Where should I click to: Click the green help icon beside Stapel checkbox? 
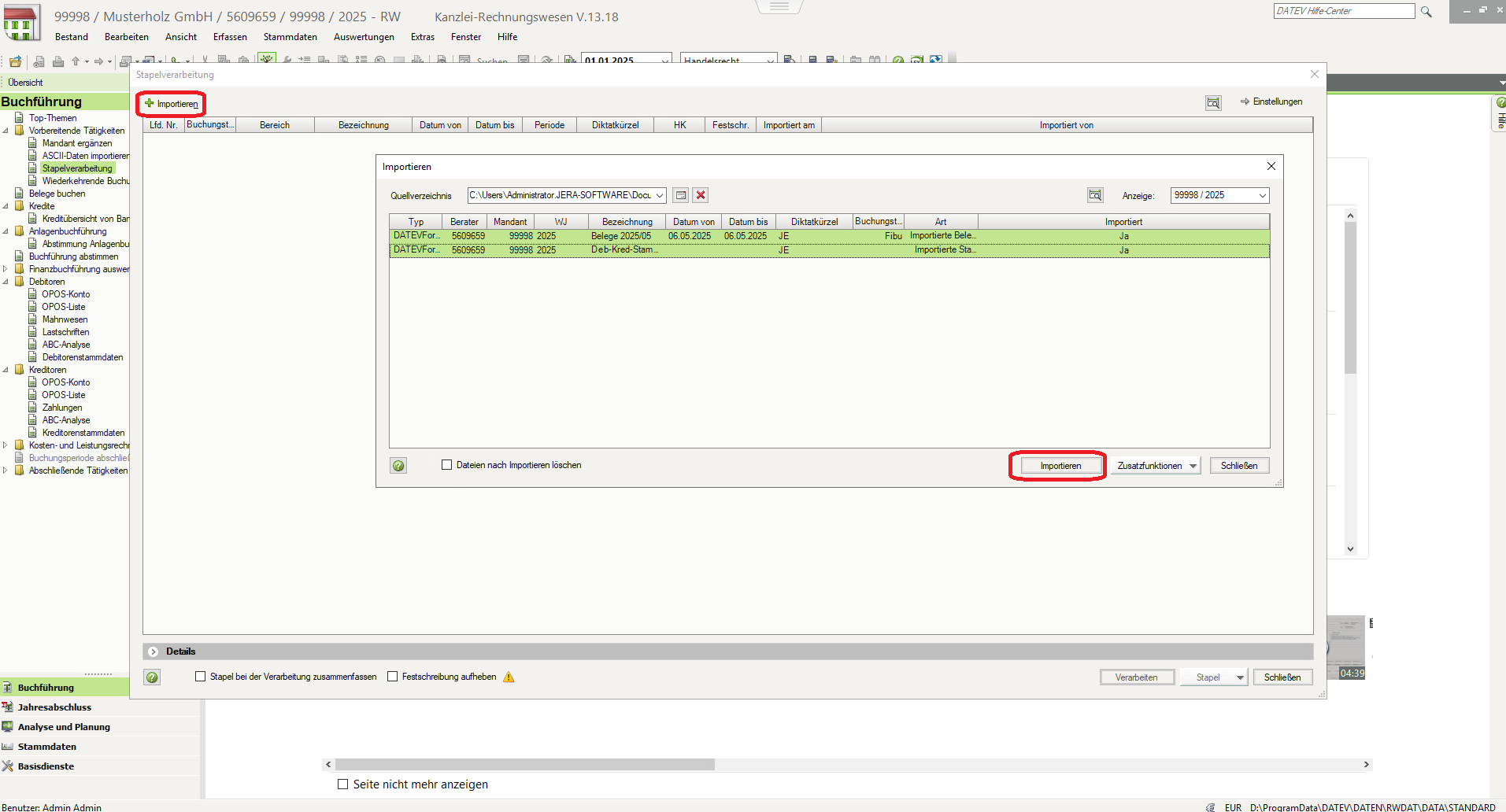(x=153, y=677)
